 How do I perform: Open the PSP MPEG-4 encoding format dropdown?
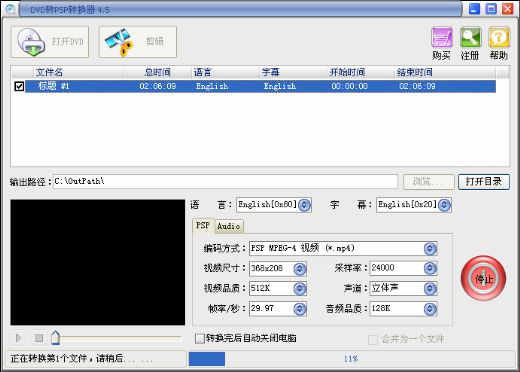[430, 249]
